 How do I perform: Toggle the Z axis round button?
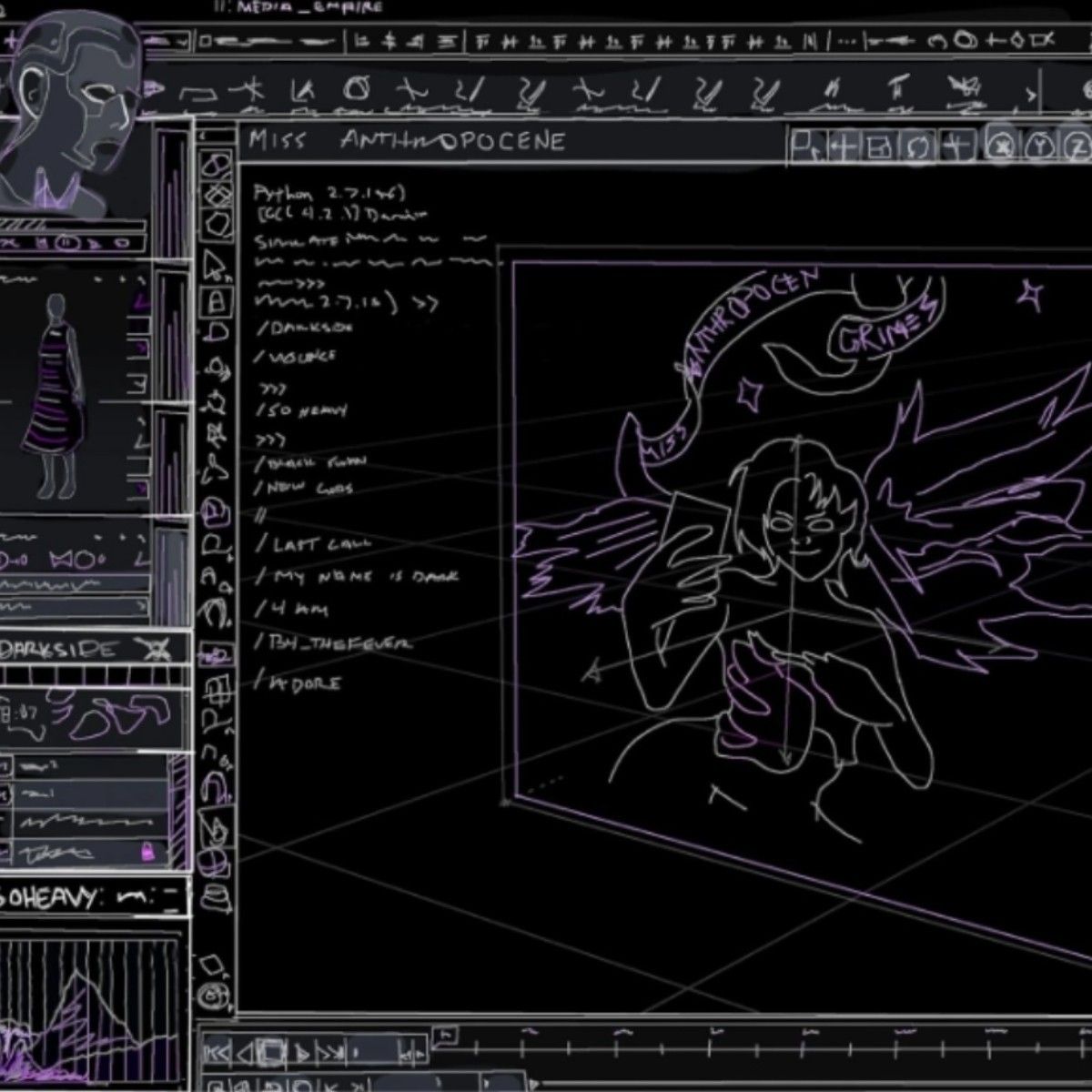point(1076,146)
